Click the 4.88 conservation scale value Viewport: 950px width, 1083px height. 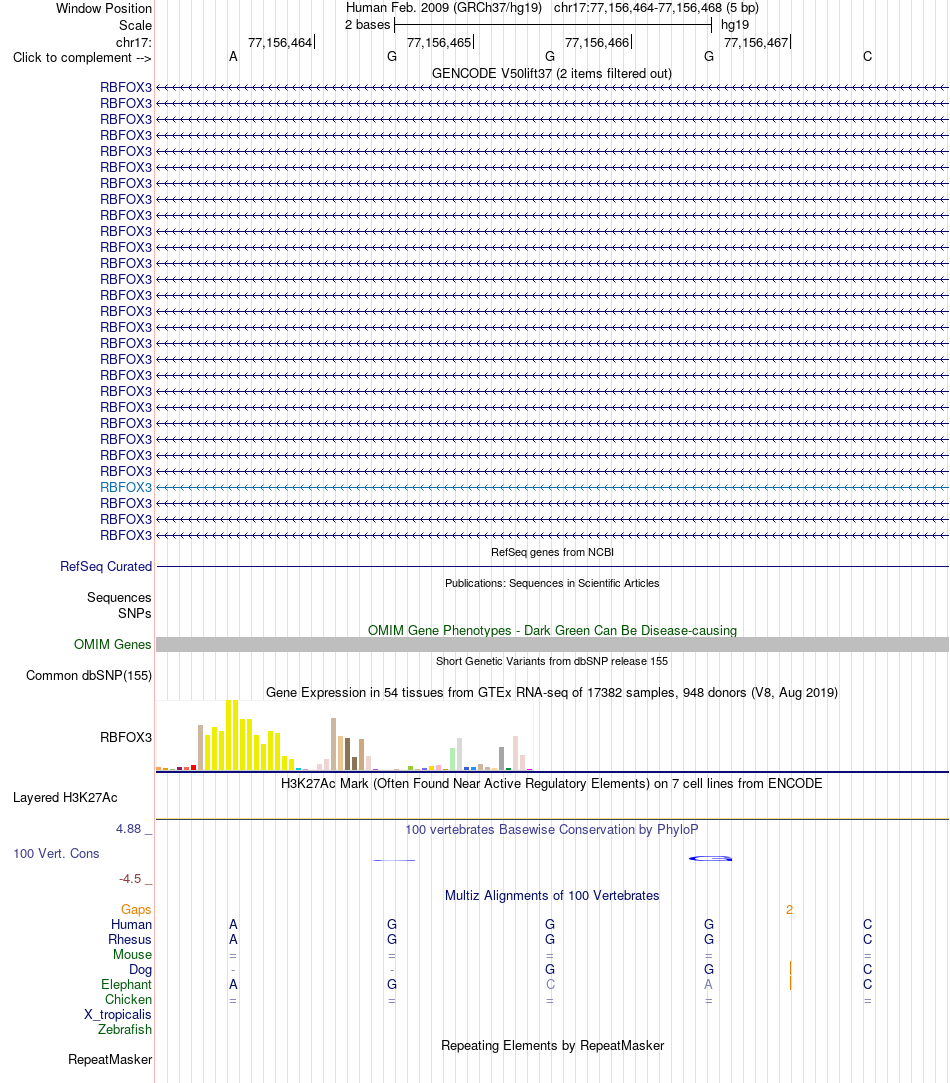[129, 828]
